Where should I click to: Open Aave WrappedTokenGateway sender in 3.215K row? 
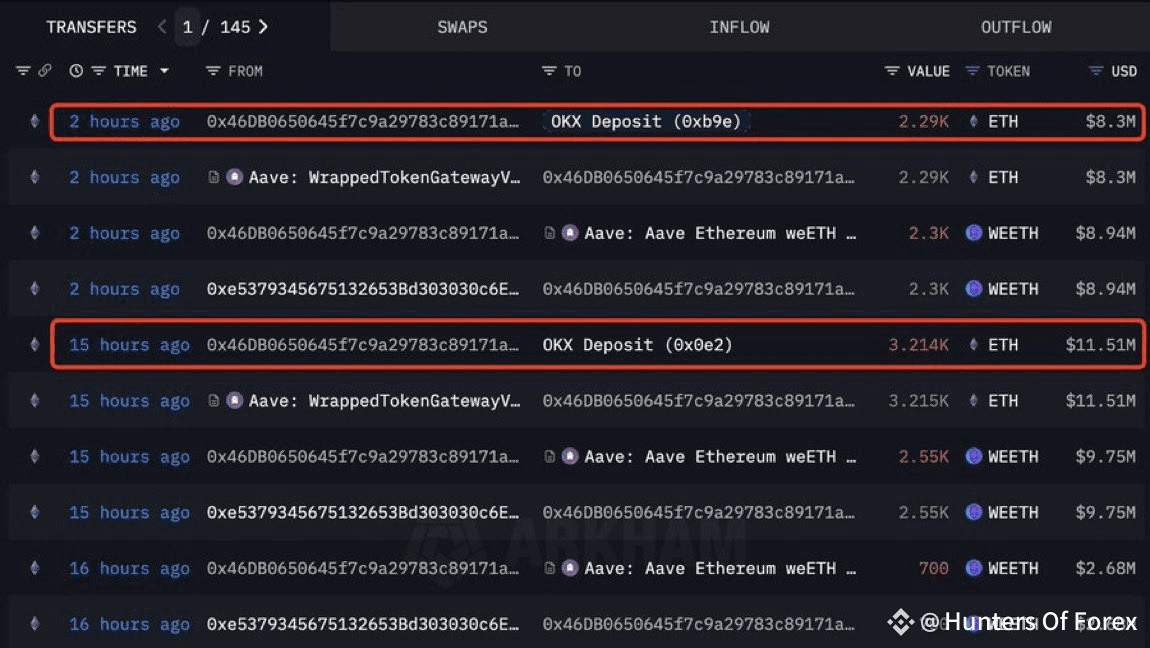tap(384, 401)
